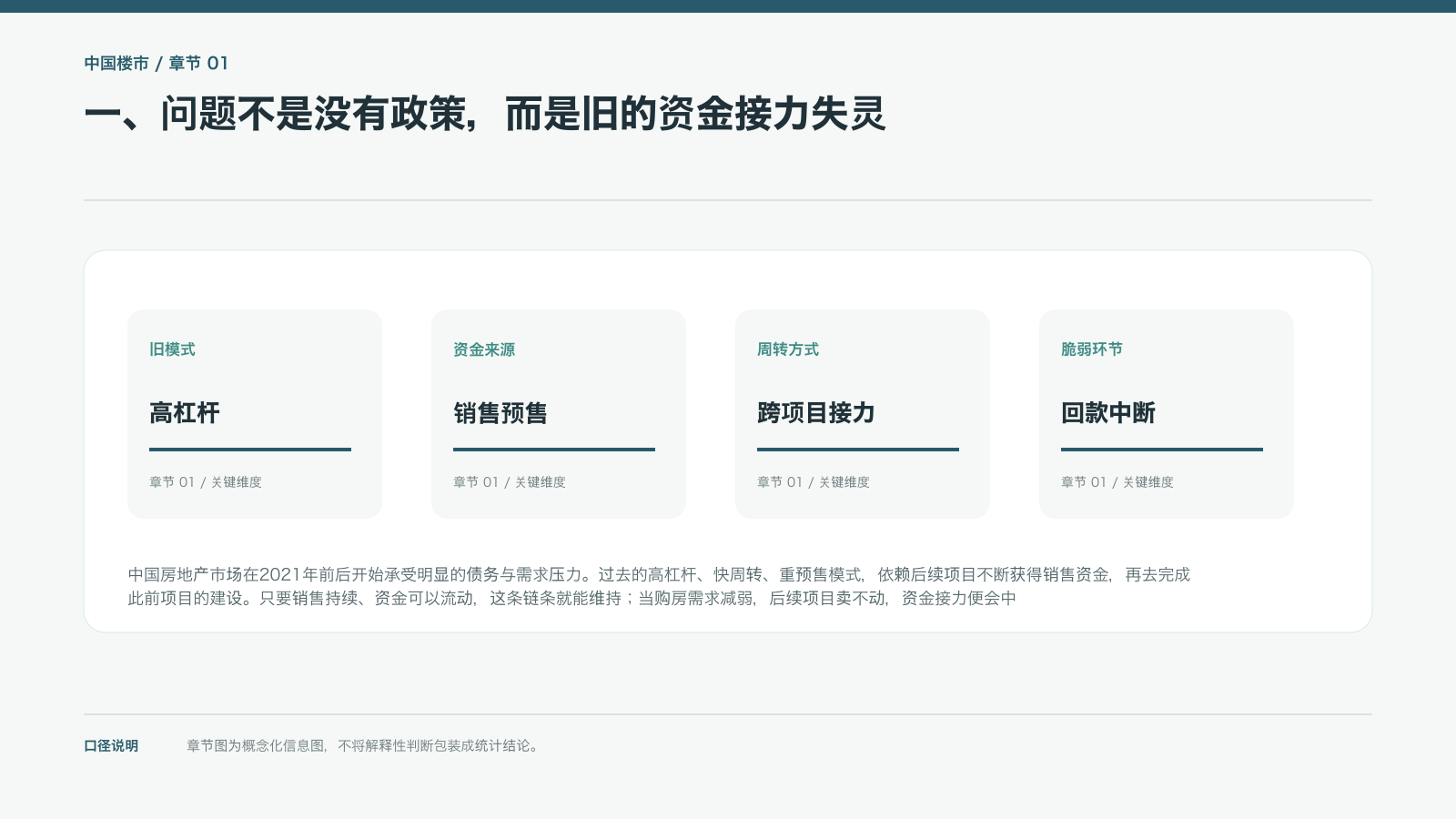Click the breadcrumb '中国楼市 / 章节 01'
Screen dimensions: 1456x819
click(x=156, y=63)
